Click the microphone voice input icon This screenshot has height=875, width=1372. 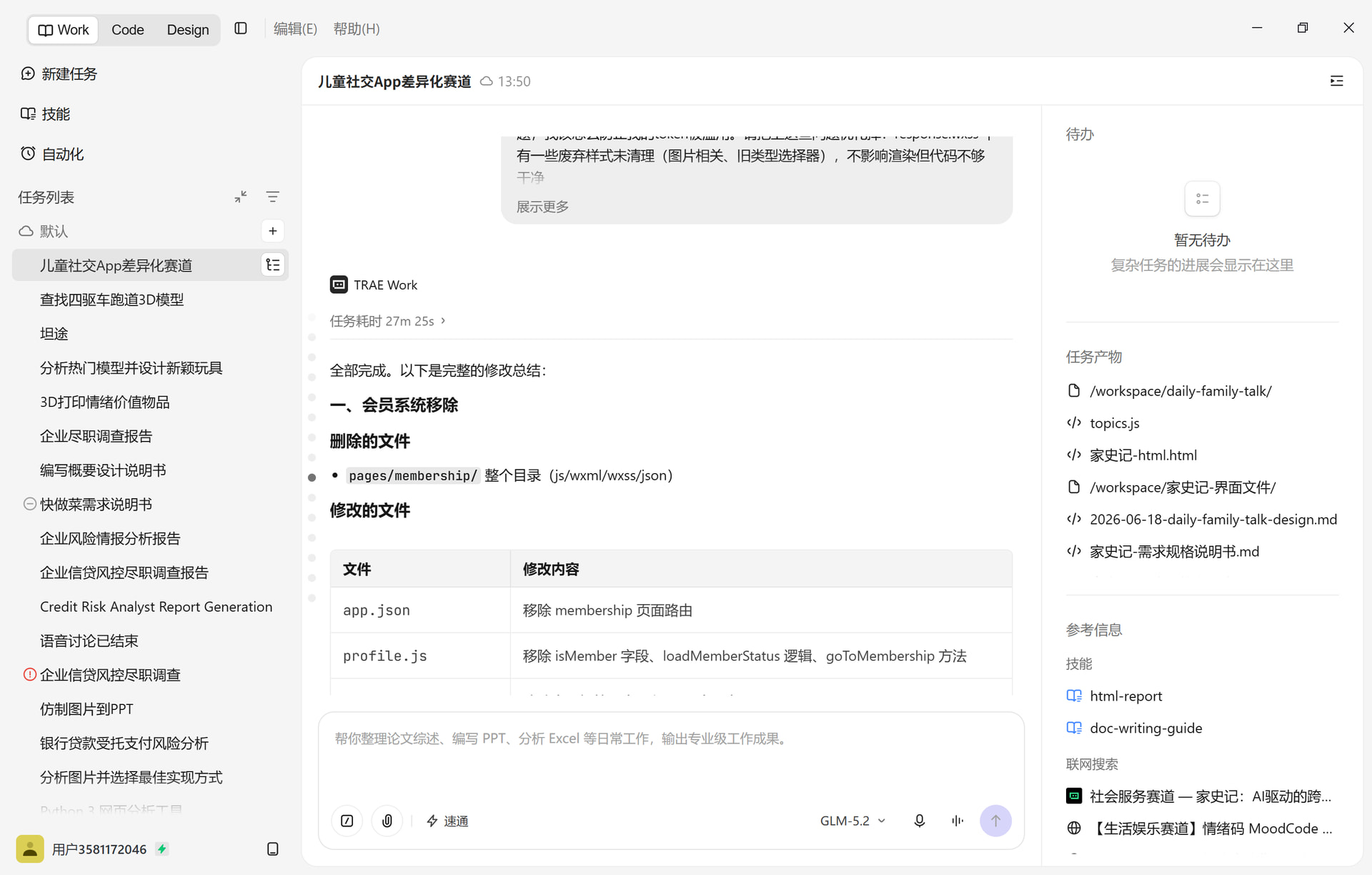(x=920, y=821)
